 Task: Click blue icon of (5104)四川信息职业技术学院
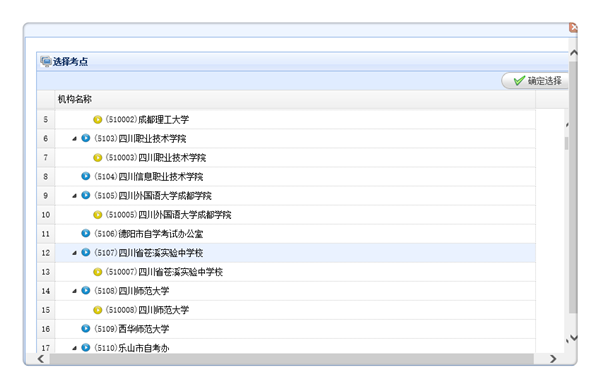click(x=86, y=176)
